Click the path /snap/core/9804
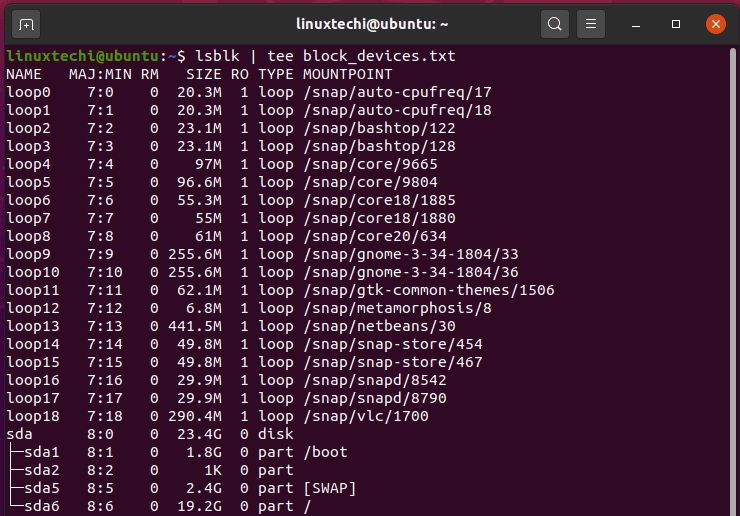Image resolution: width=740 pixels, height=516 pixels. click(x=370, y=182)
